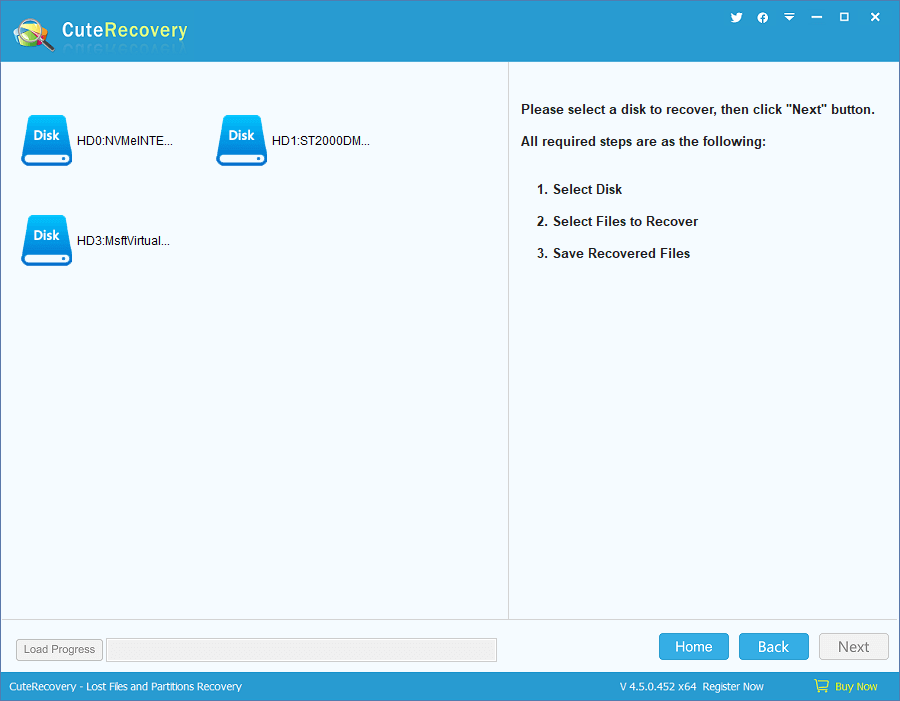Click the HD0:NVMeINTE... label
This screenshot has width=900, height=701.
(125, 141)
